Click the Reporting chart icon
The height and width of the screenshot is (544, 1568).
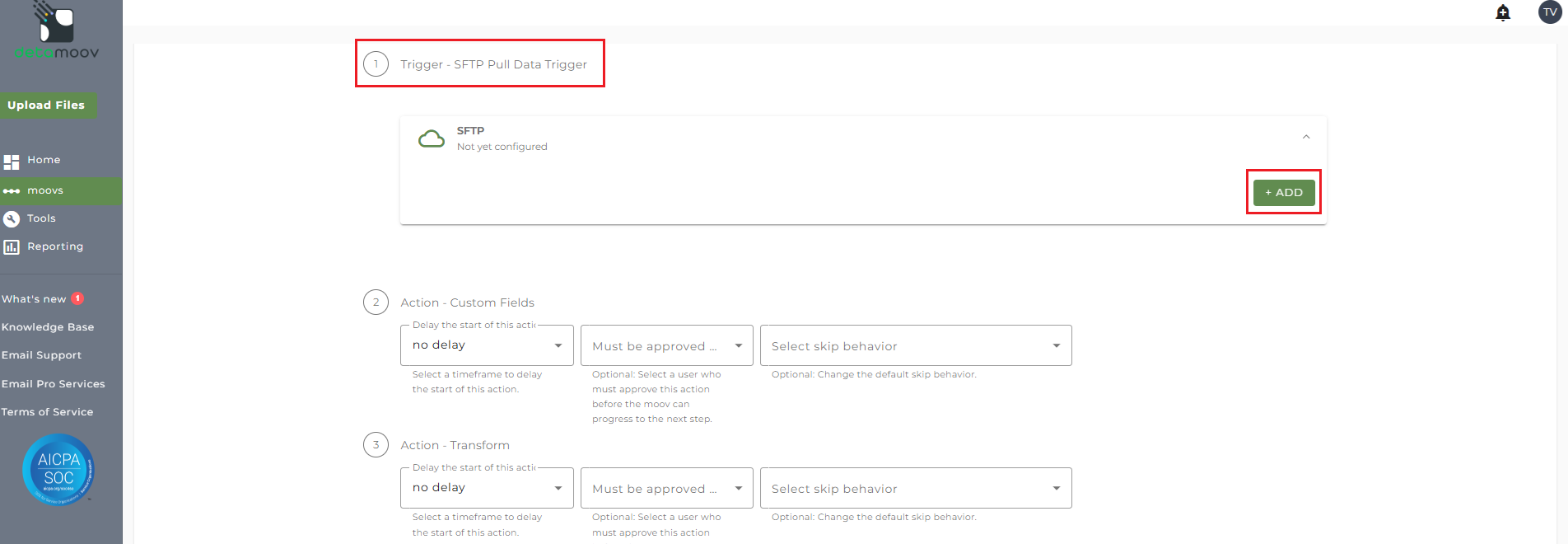[12, 247]
